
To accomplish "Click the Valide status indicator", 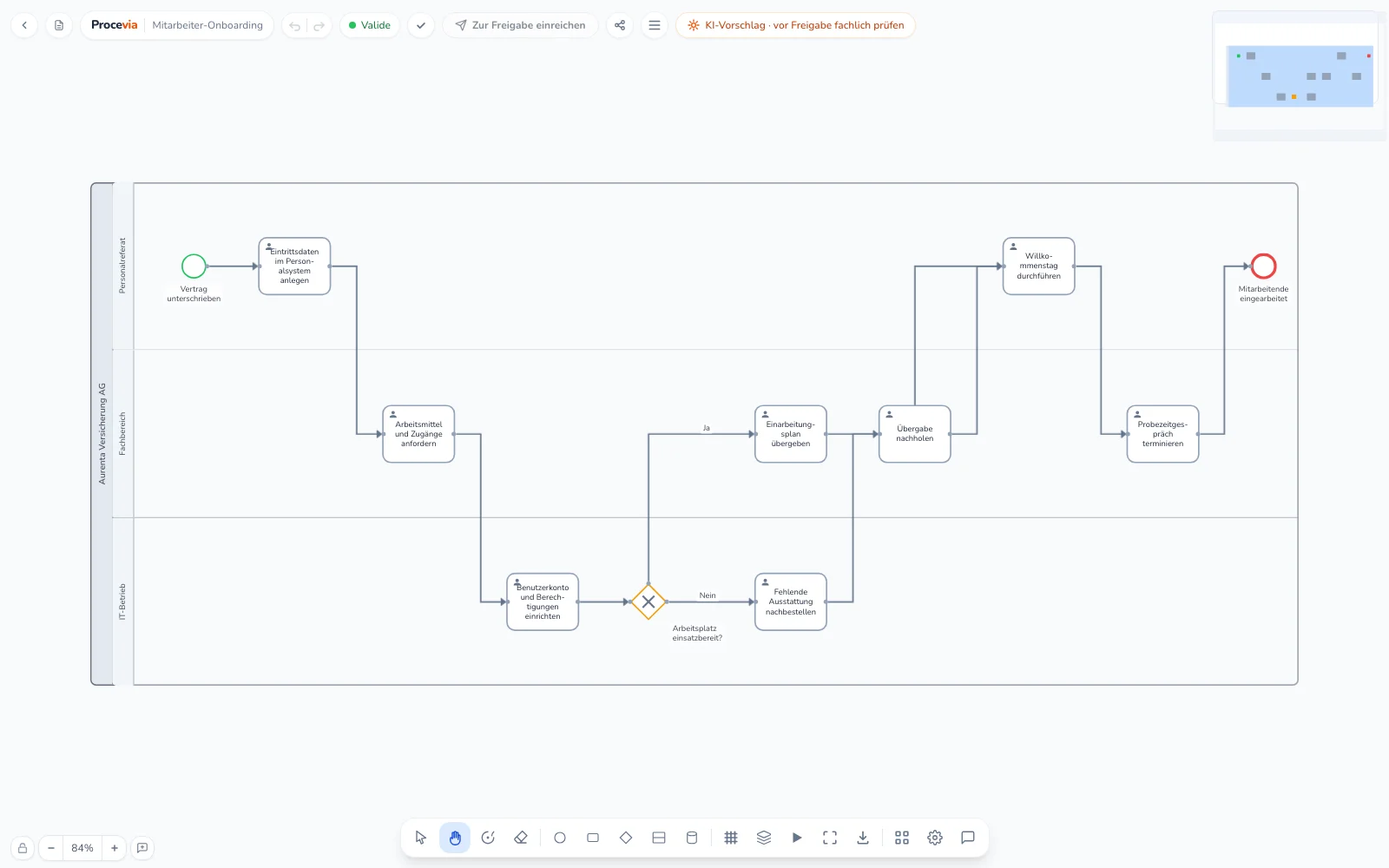I will pyautogui.click(x=370, y=25).
